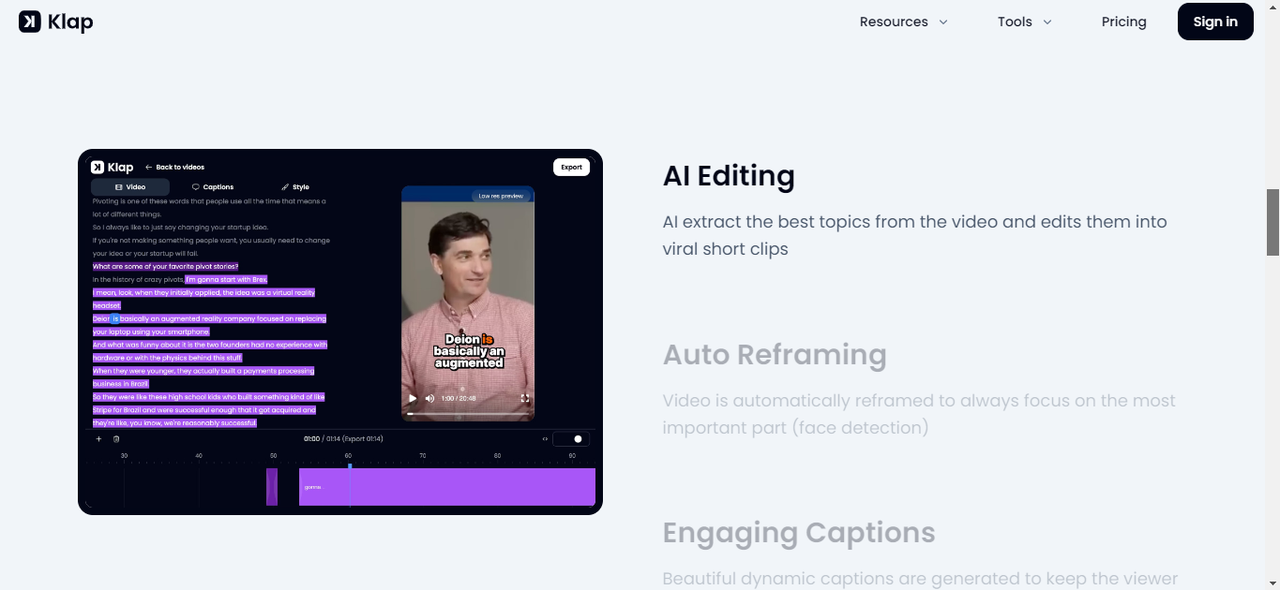Click the video progress bar under playback controls
The image size is (1280, 590).
coord(468,413)
